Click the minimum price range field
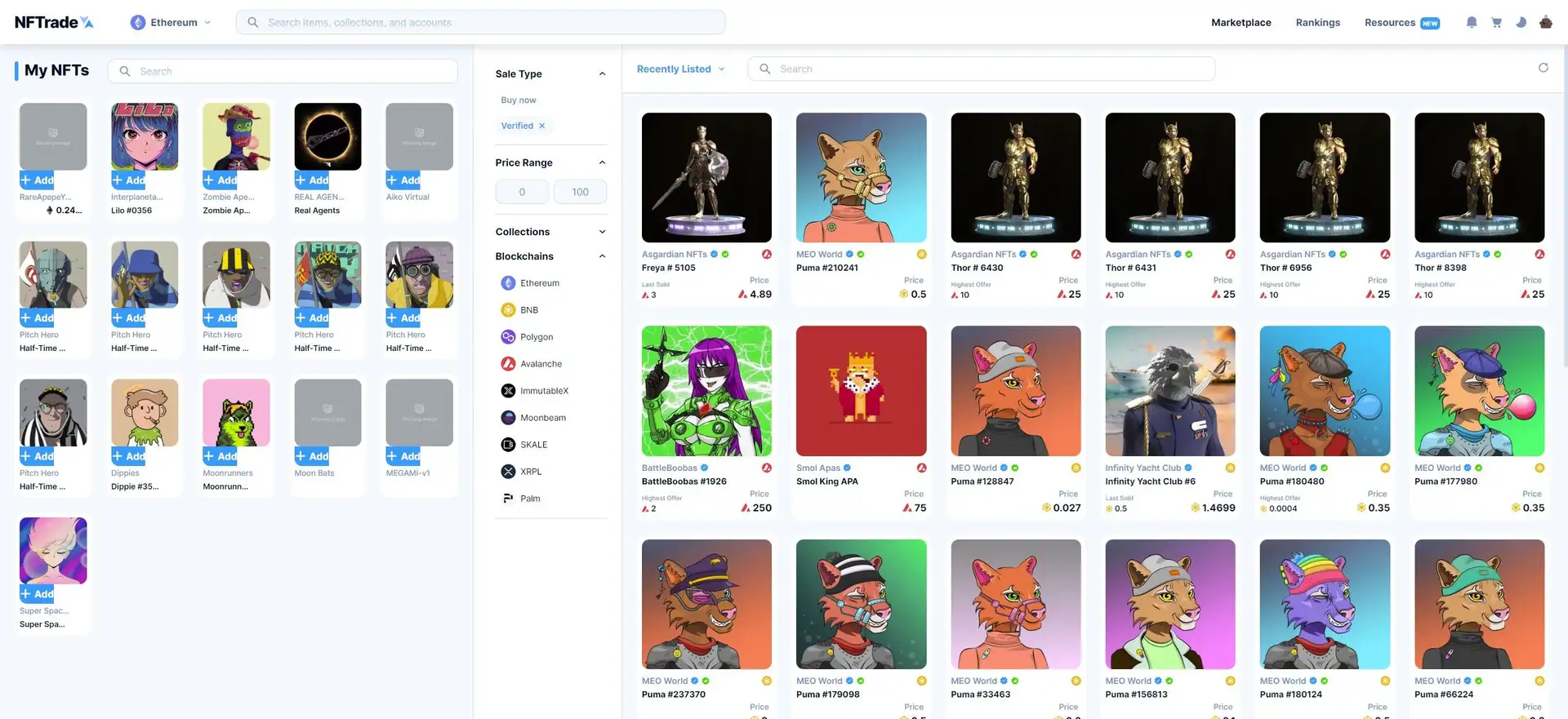The image size is (1568, 719). pos(522,192)
